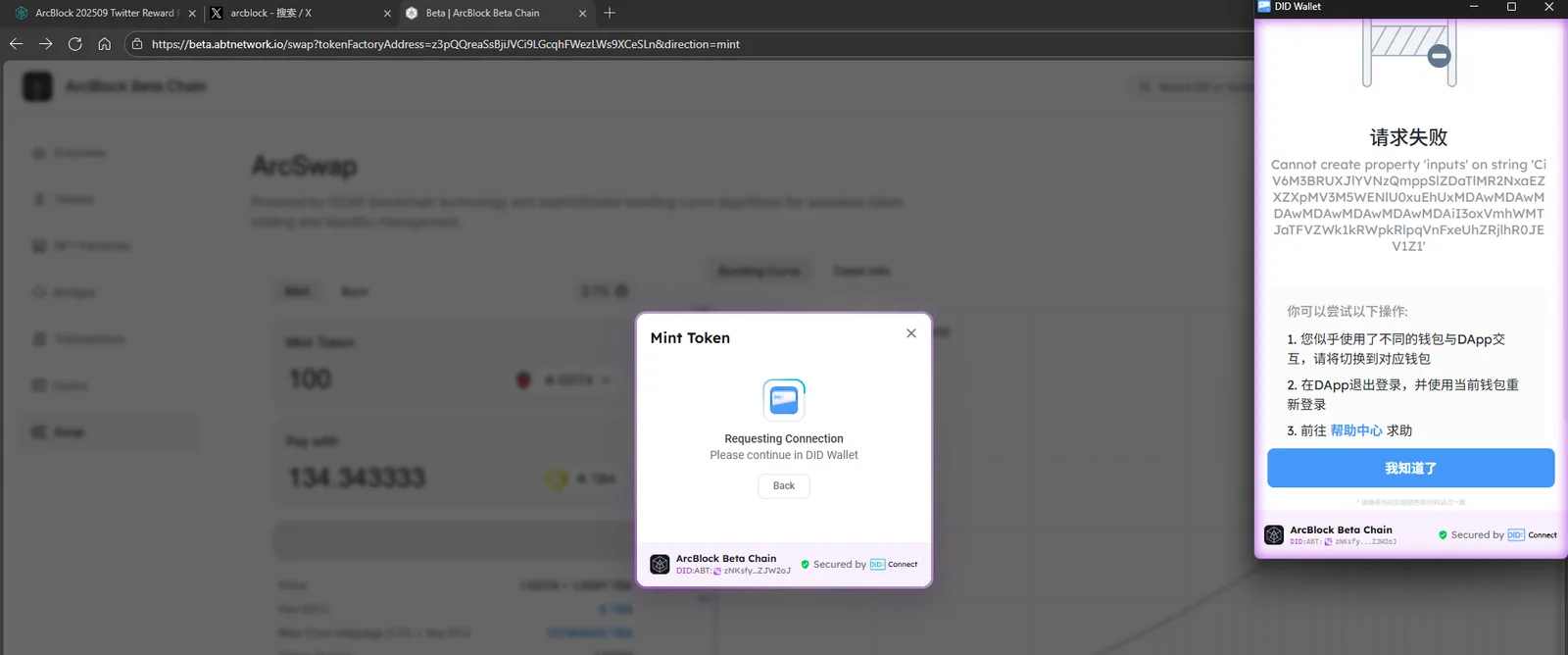Click the Back button in Mint Token dialog
This screenshot has width=1568, height=655.
(x=784, y=485)
